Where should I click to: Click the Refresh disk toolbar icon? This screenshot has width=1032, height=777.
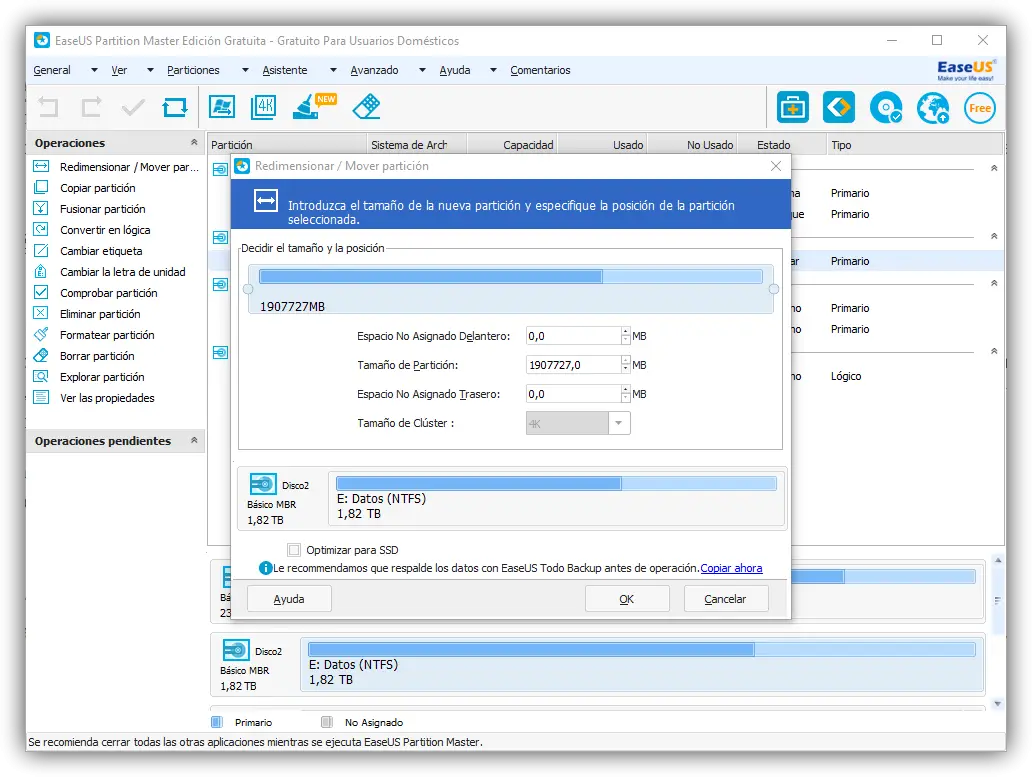point(175,107)
